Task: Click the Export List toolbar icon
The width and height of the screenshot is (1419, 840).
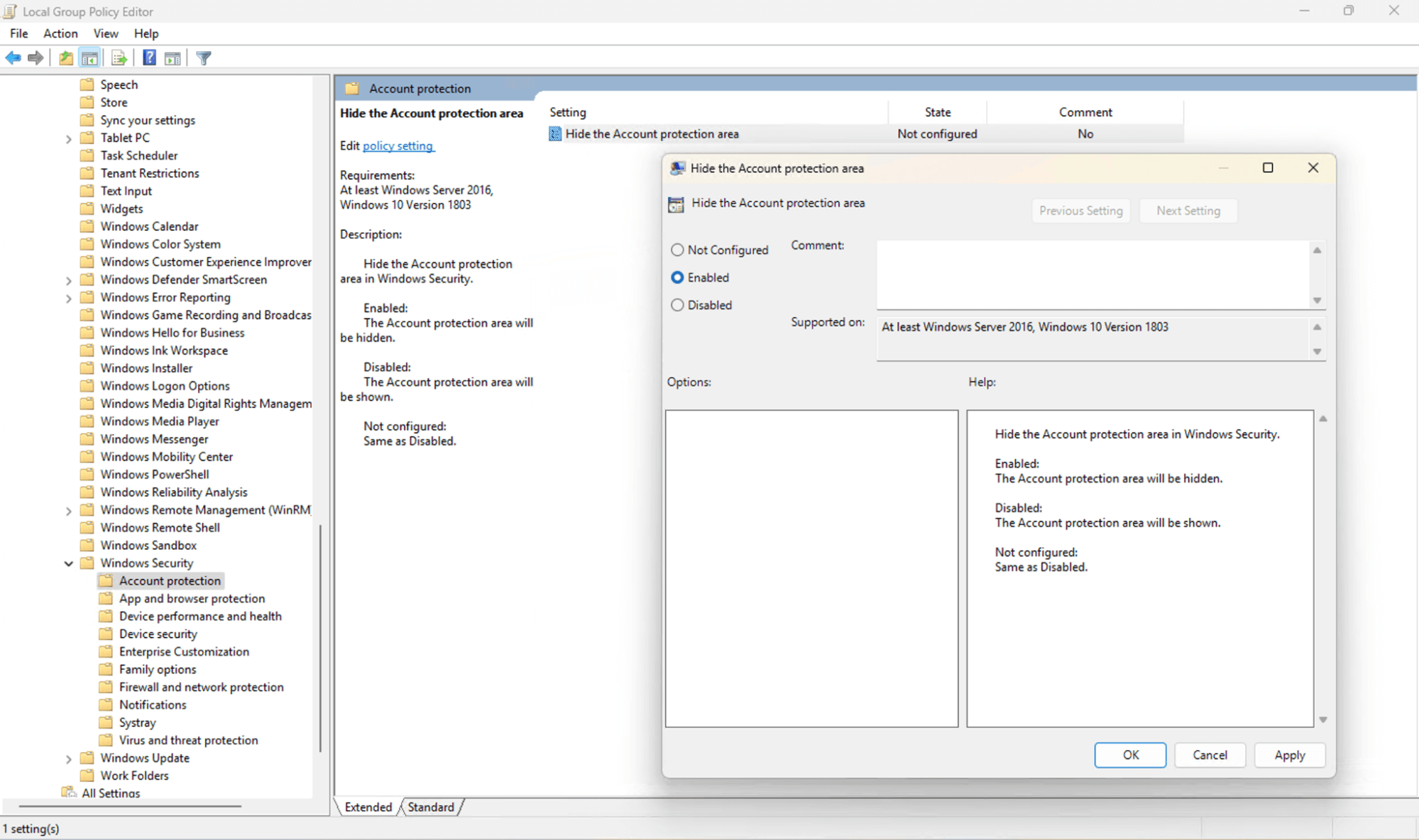Action: [x=119, y=57]
